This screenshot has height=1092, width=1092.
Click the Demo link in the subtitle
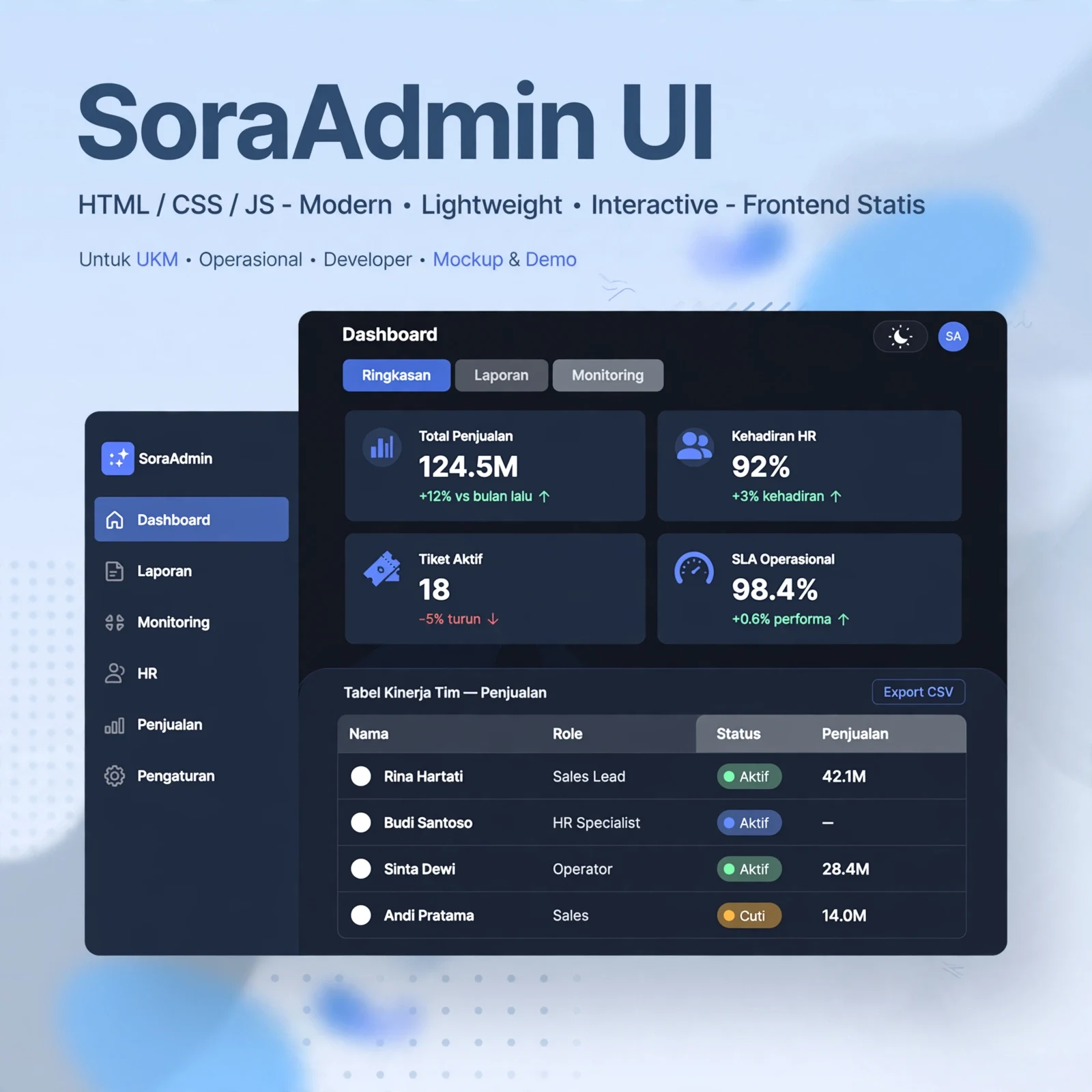coord(551,259)
